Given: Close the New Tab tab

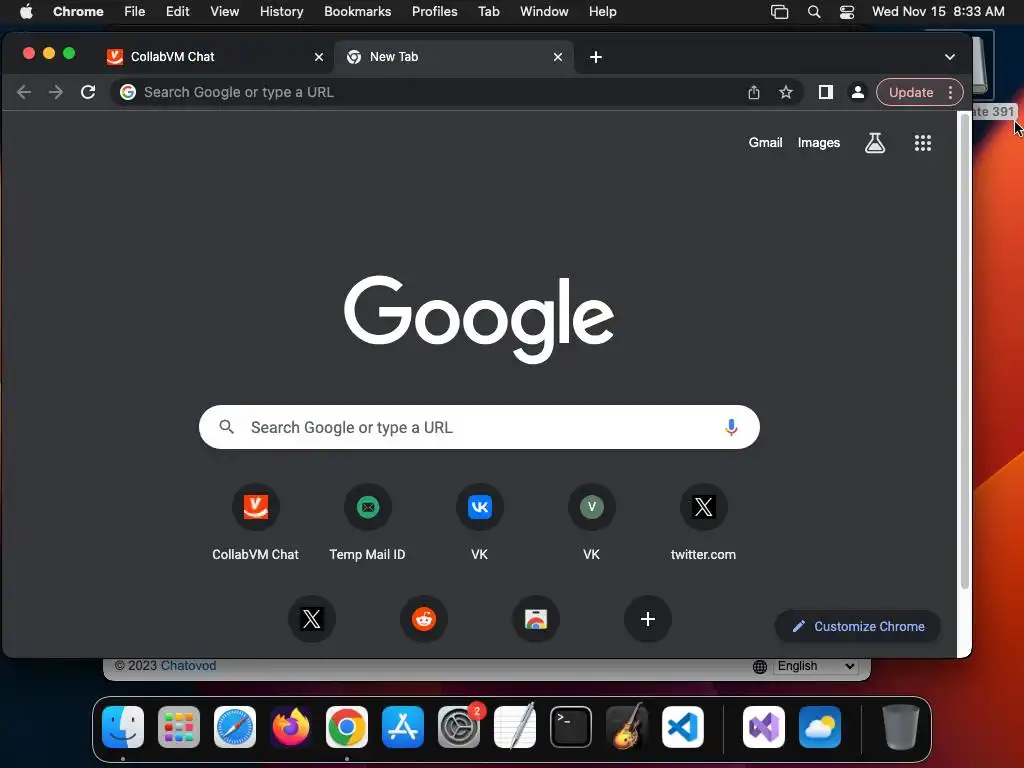Looking at the screenshot, I should 558,57.
